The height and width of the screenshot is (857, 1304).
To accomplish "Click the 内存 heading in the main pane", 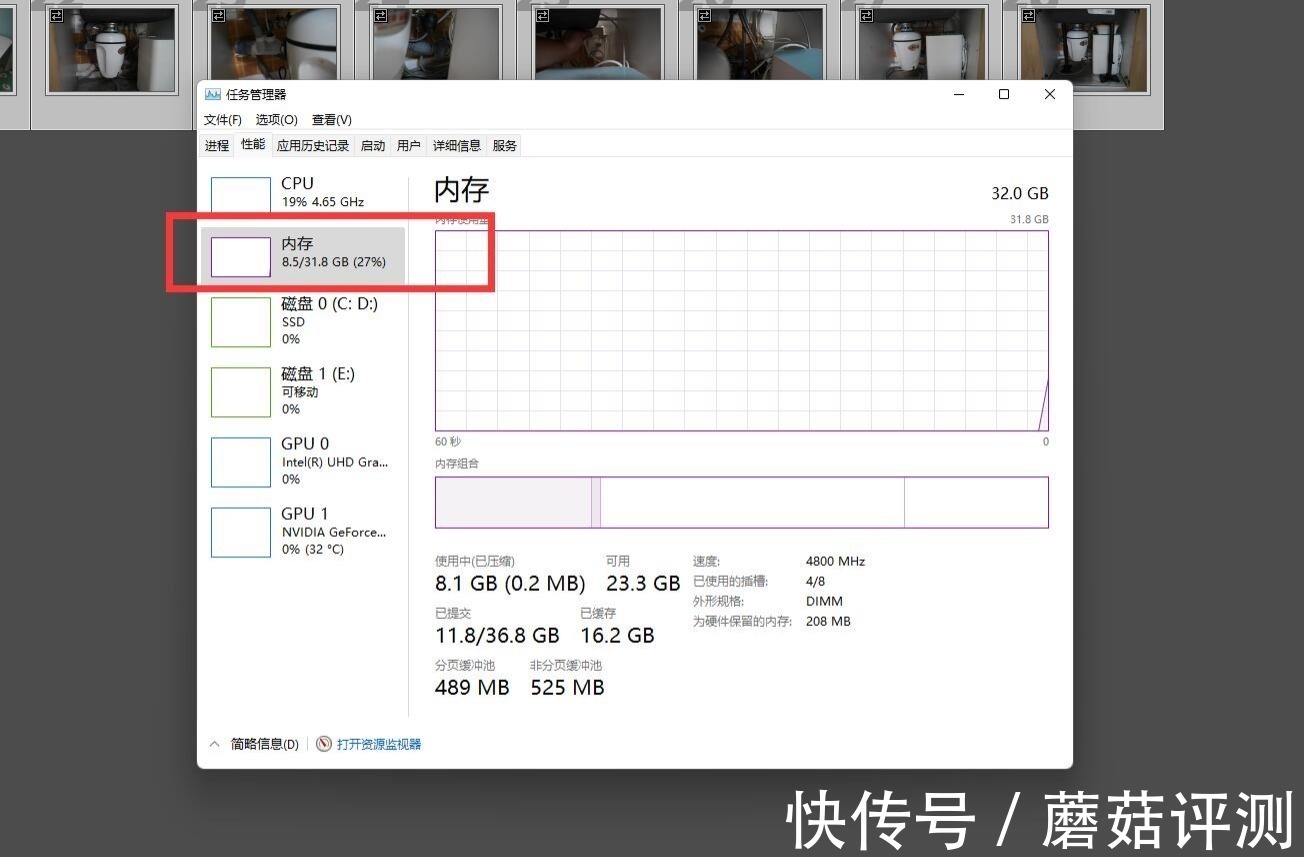I will click(462, 191).
